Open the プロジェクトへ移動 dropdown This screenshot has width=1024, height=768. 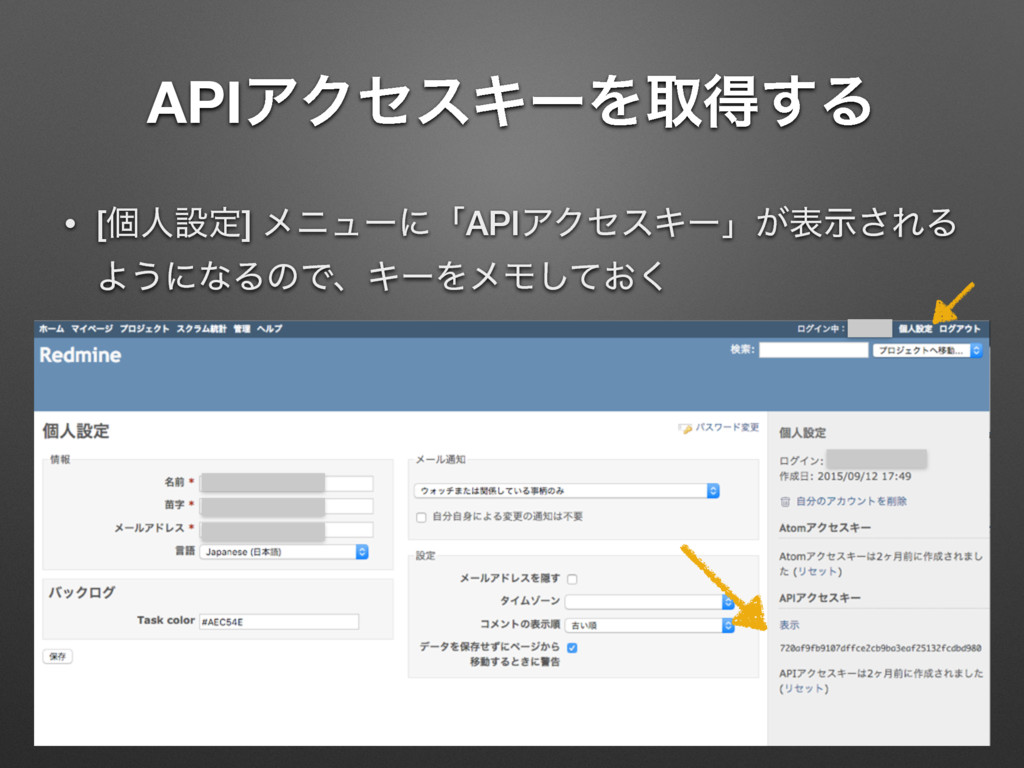click(927, 351)
